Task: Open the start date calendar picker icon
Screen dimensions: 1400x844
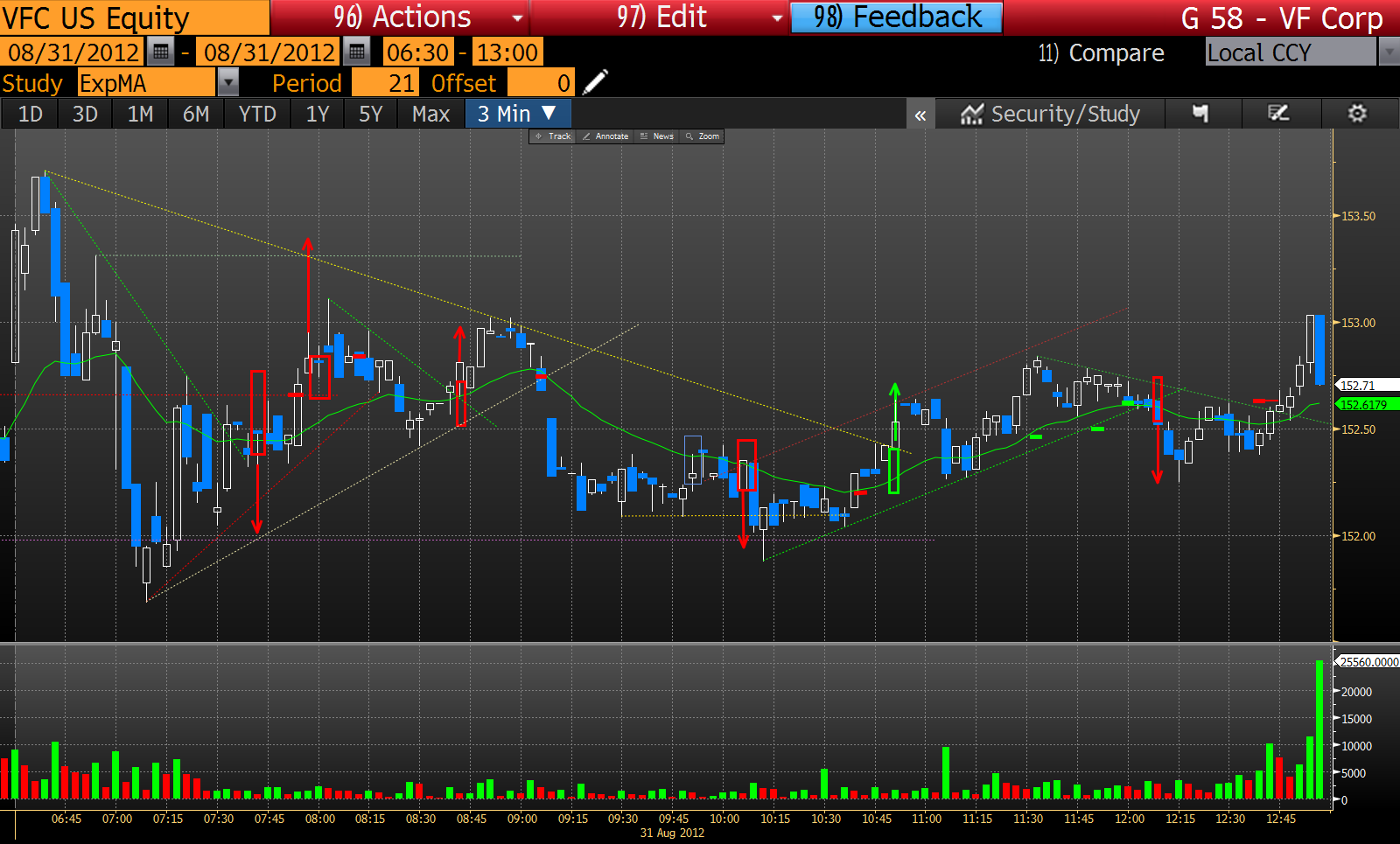Action: (160, 52)
